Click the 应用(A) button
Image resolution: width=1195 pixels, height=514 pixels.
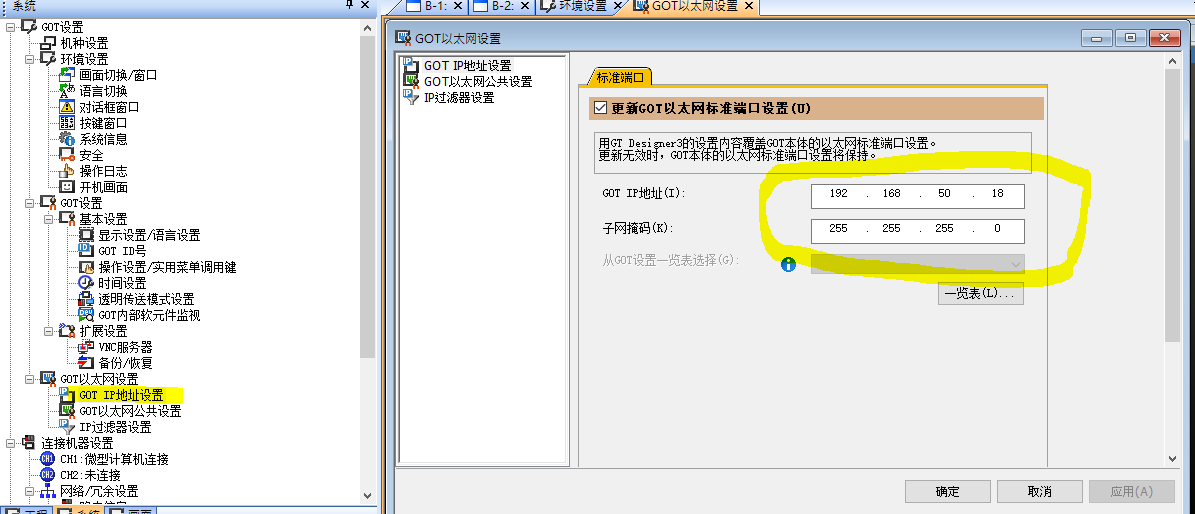pos(1132,491)
